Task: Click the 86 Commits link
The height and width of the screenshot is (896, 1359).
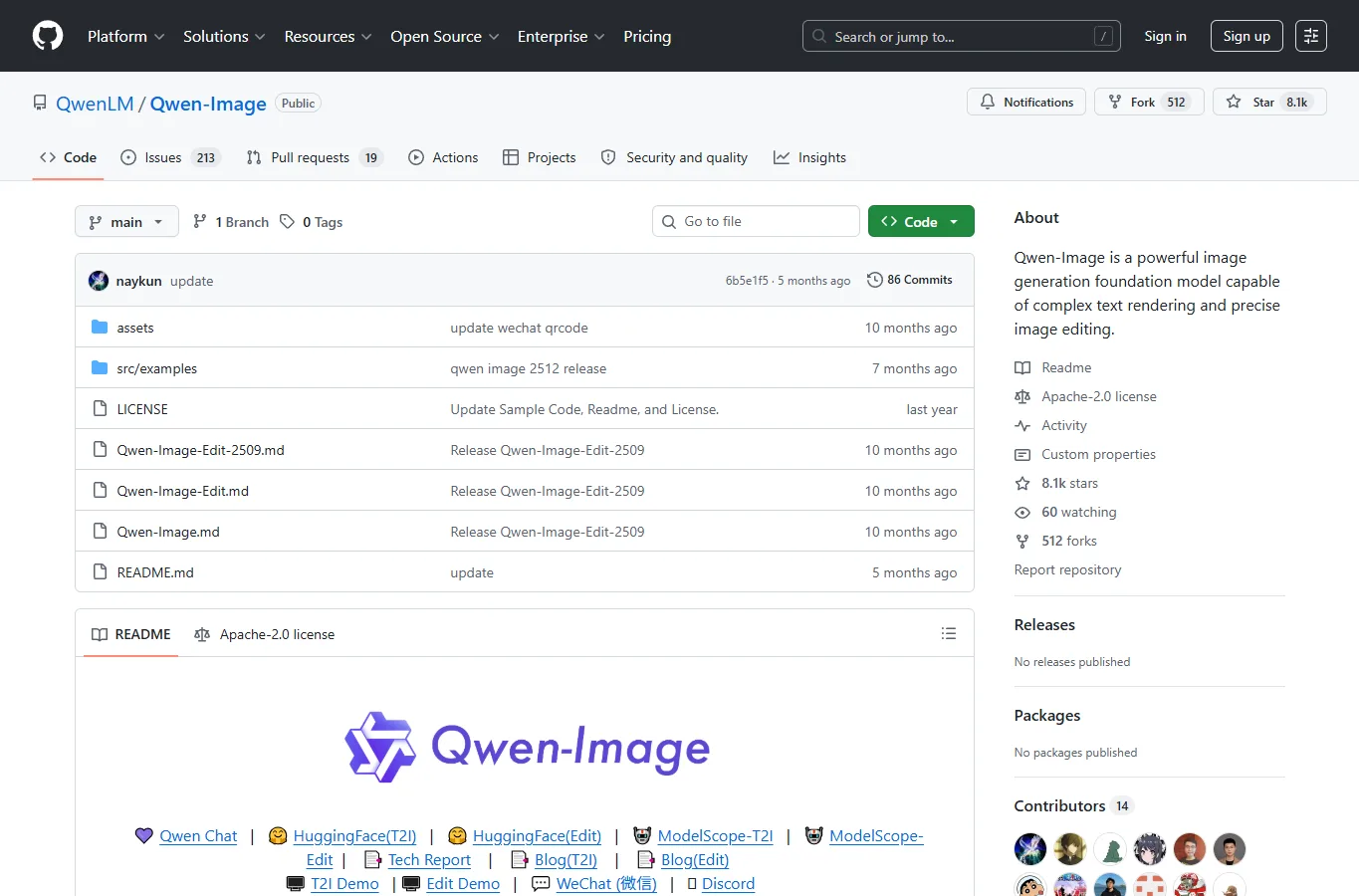Action: (910, 280)
